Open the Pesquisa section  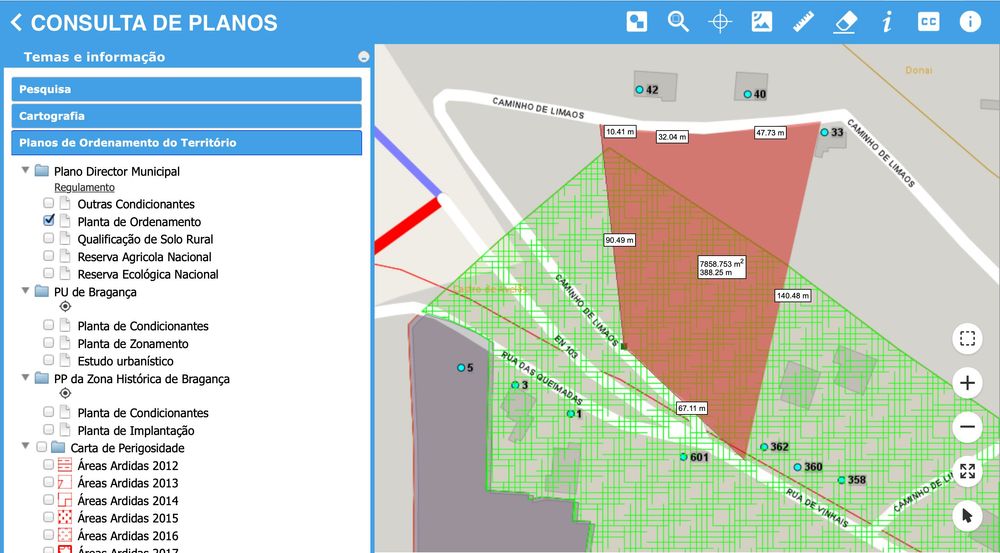tap(186, 89)
